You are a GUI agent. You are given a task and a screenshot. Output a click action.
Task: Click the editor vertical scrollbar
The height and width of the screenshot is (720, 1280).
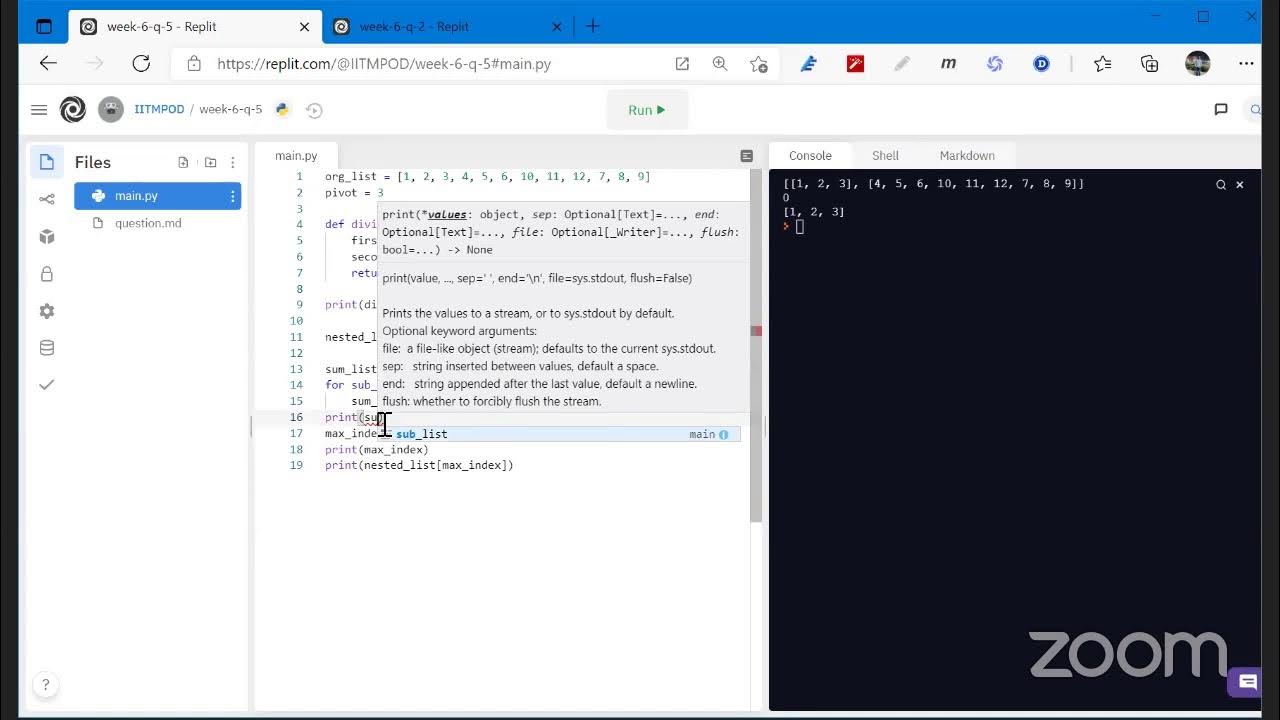click(x=756, y=345)
